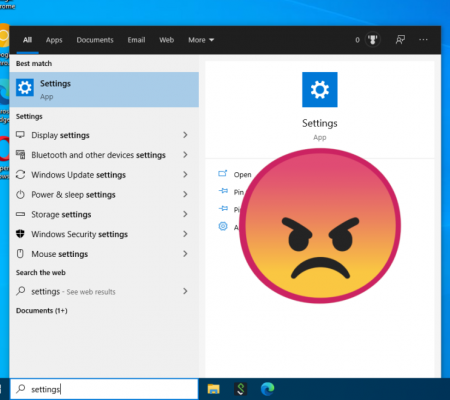450x400 pixels.
Task: Select Display settings text result
Action: (x=60, y=135)
